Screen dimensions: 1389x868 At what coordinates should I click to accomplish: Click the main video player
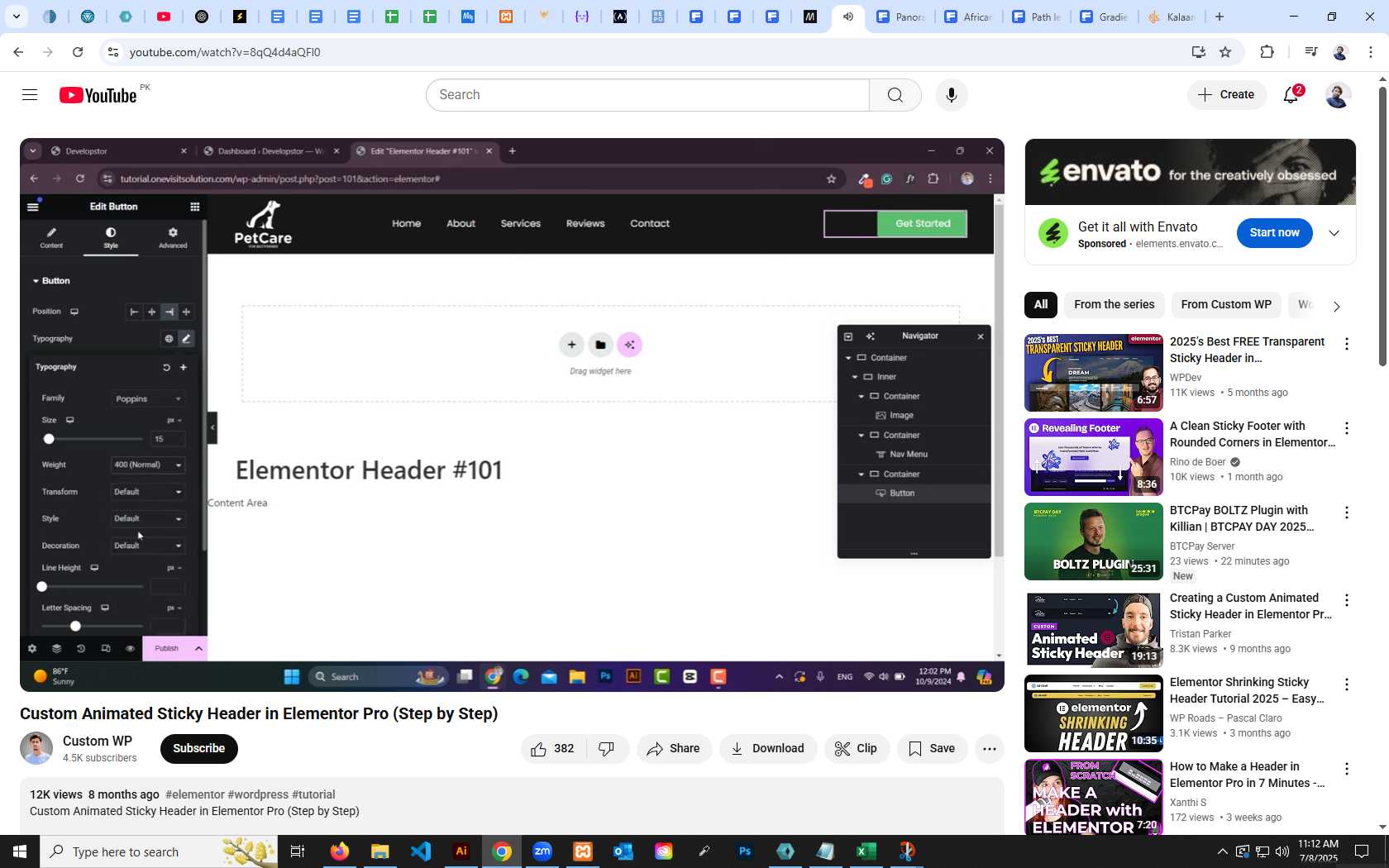tap(512, 415)
